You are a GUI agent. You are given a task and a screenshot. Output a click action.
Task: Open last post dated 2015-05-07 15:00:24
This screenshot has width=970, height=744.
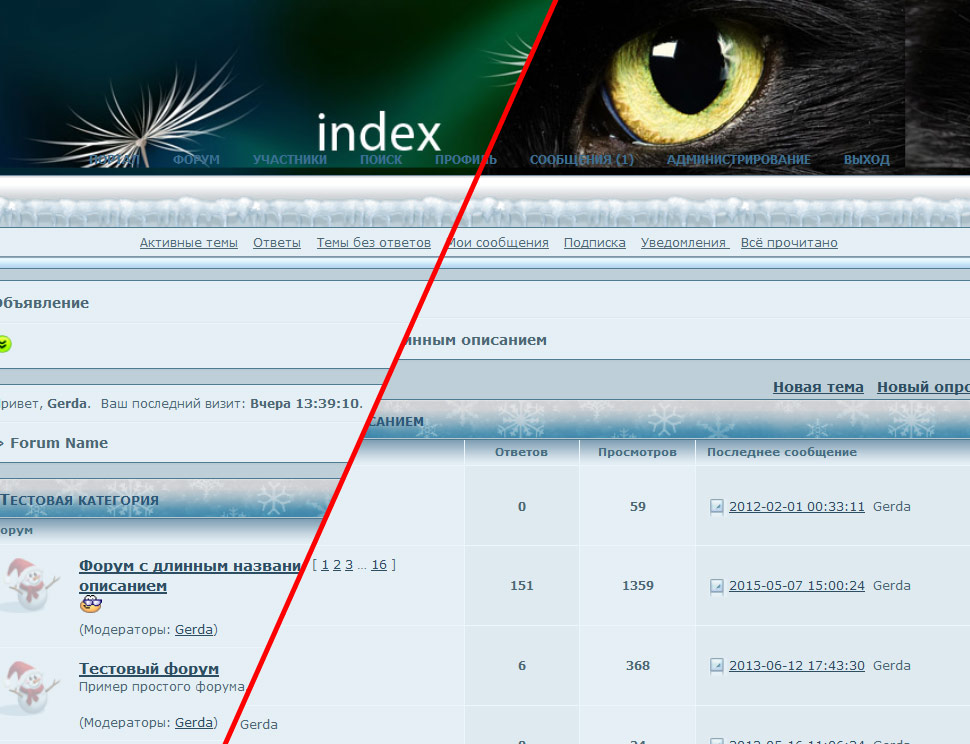(796, 586)
